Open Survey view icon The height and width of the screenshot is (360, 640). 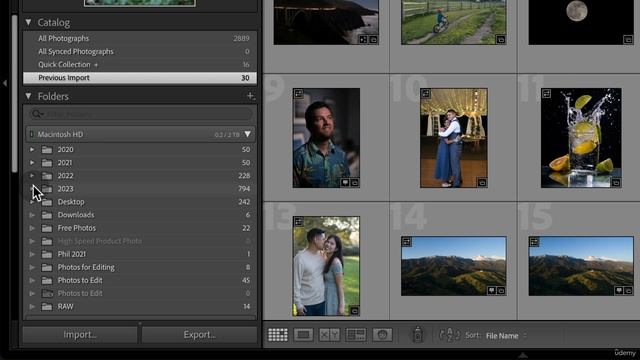coord(356,335)
